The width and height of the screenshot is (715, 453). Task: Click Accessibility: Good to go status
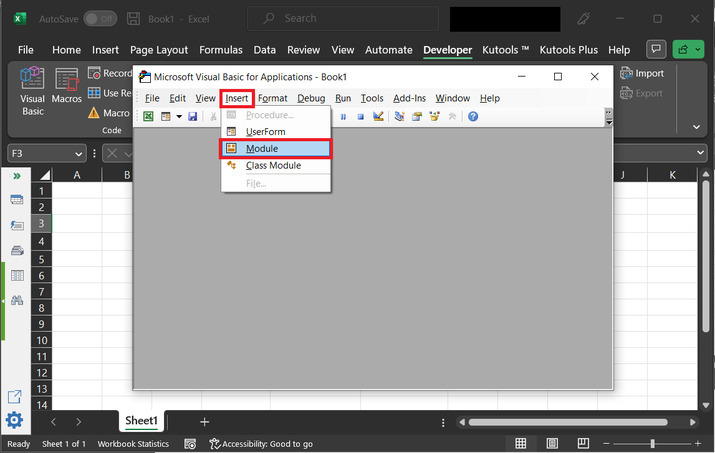click(261, 444)
